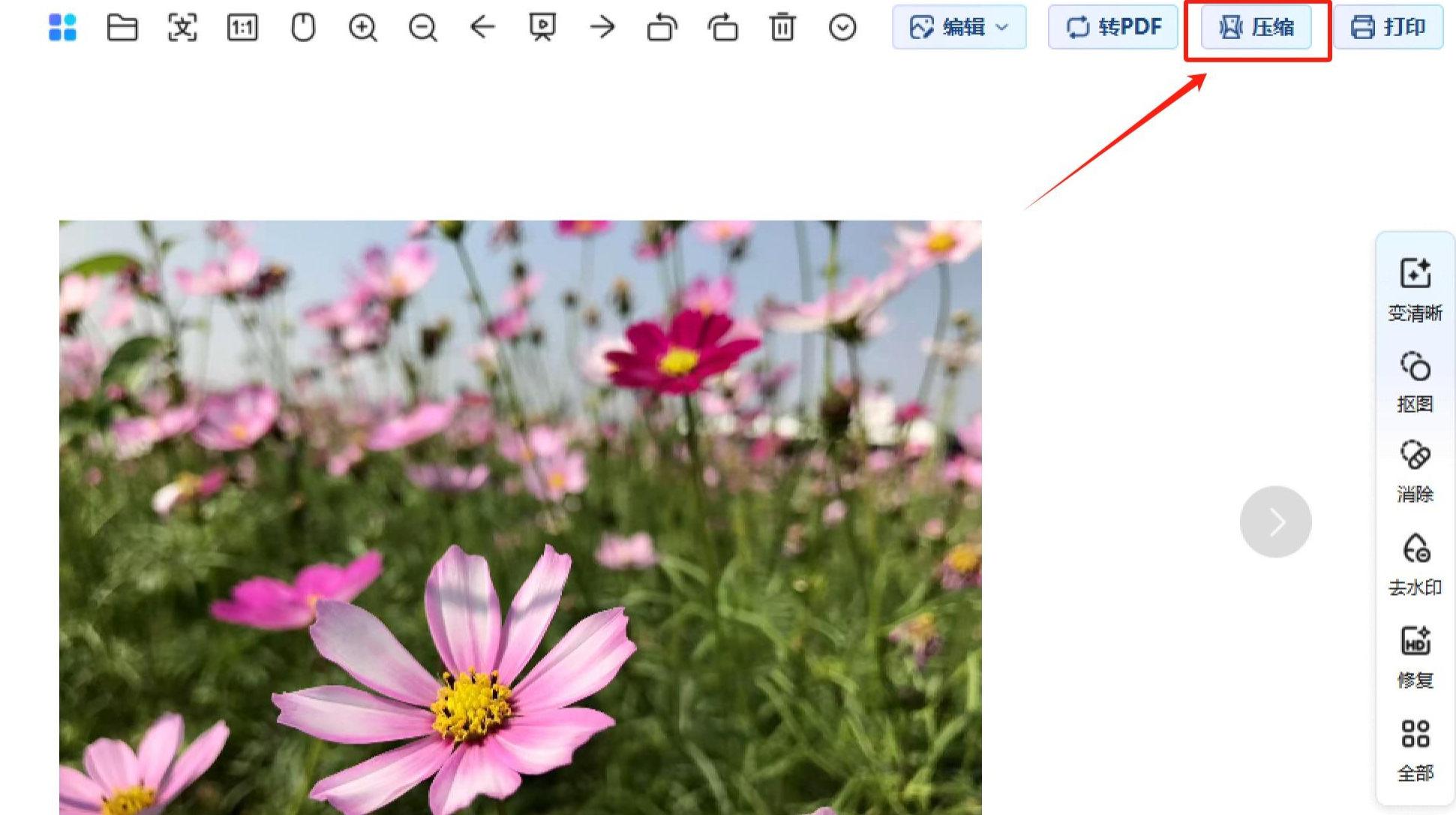Set image to 1:1 actual size

pyautogui.click(x=242, y=28)
